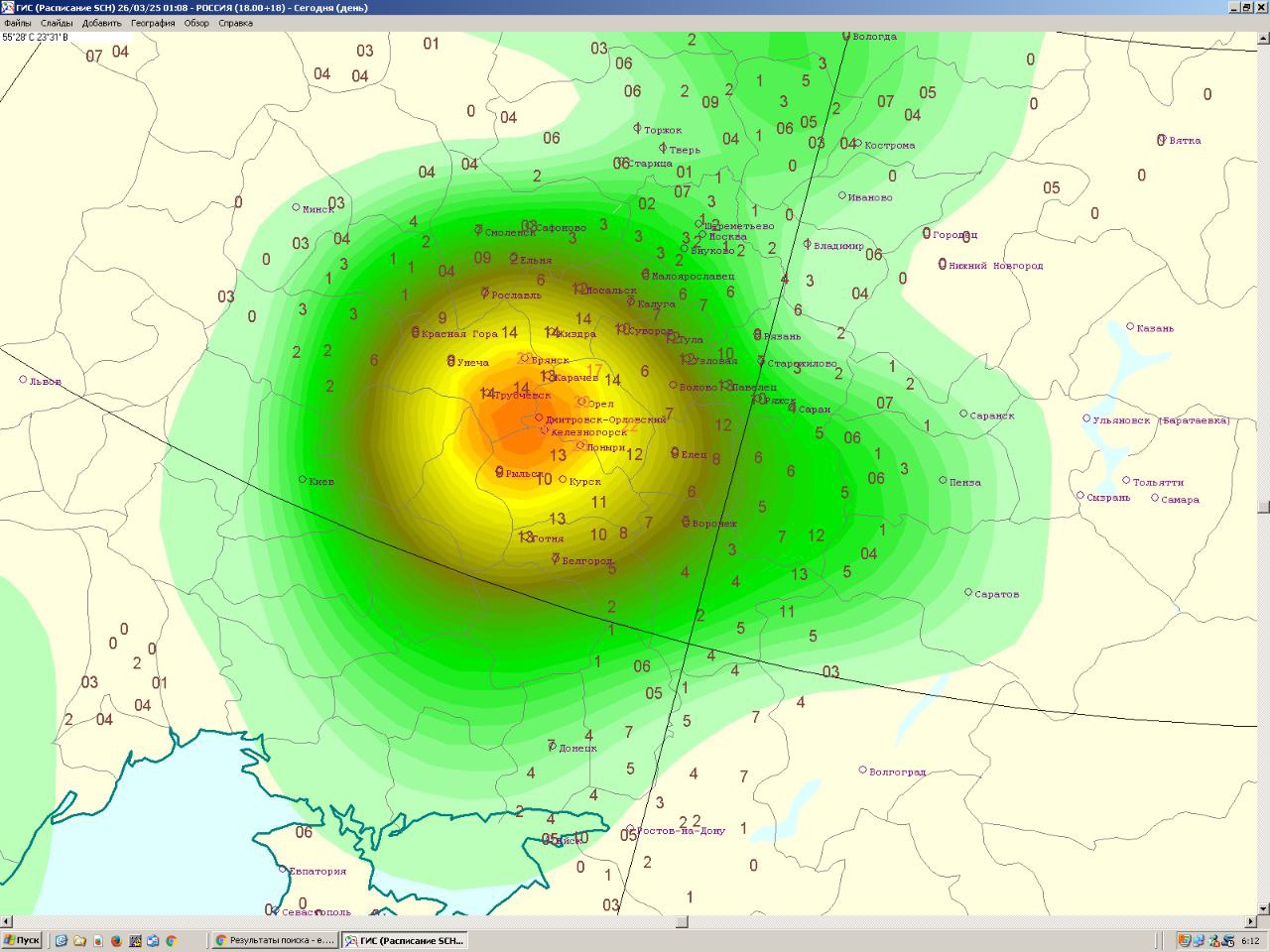Open the Файлы menu
The height and width of the screenshot is (952, 1270).
17,23
